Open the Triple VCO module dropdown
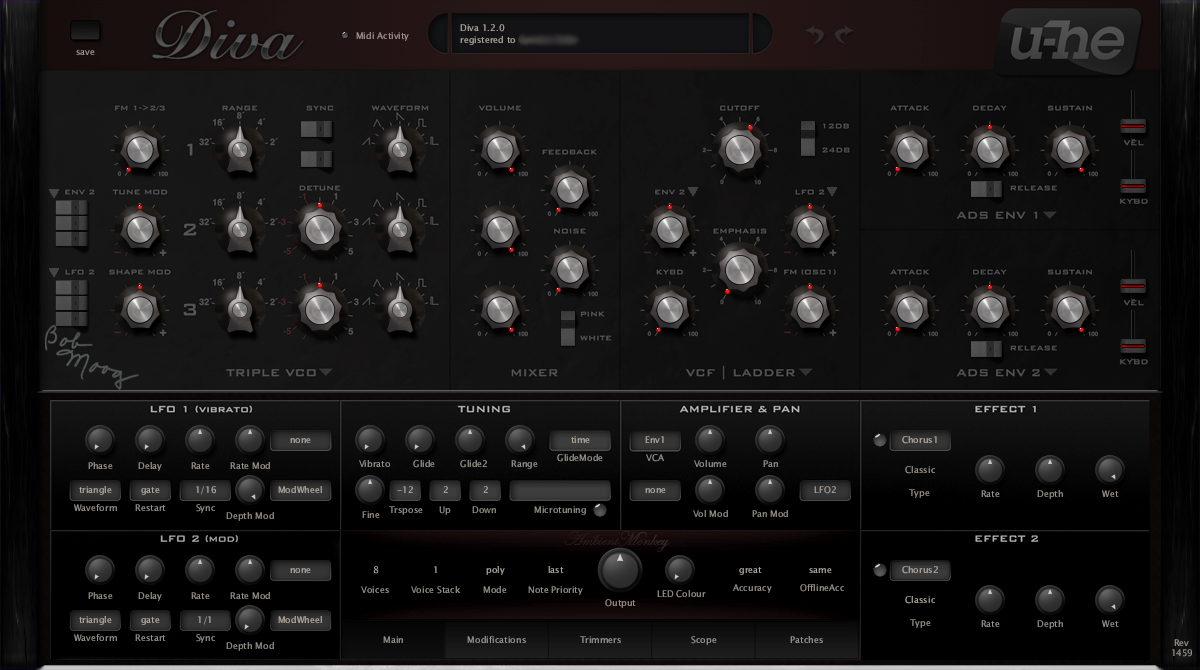This screenshot has width=1200, height=670. (326, 373)
